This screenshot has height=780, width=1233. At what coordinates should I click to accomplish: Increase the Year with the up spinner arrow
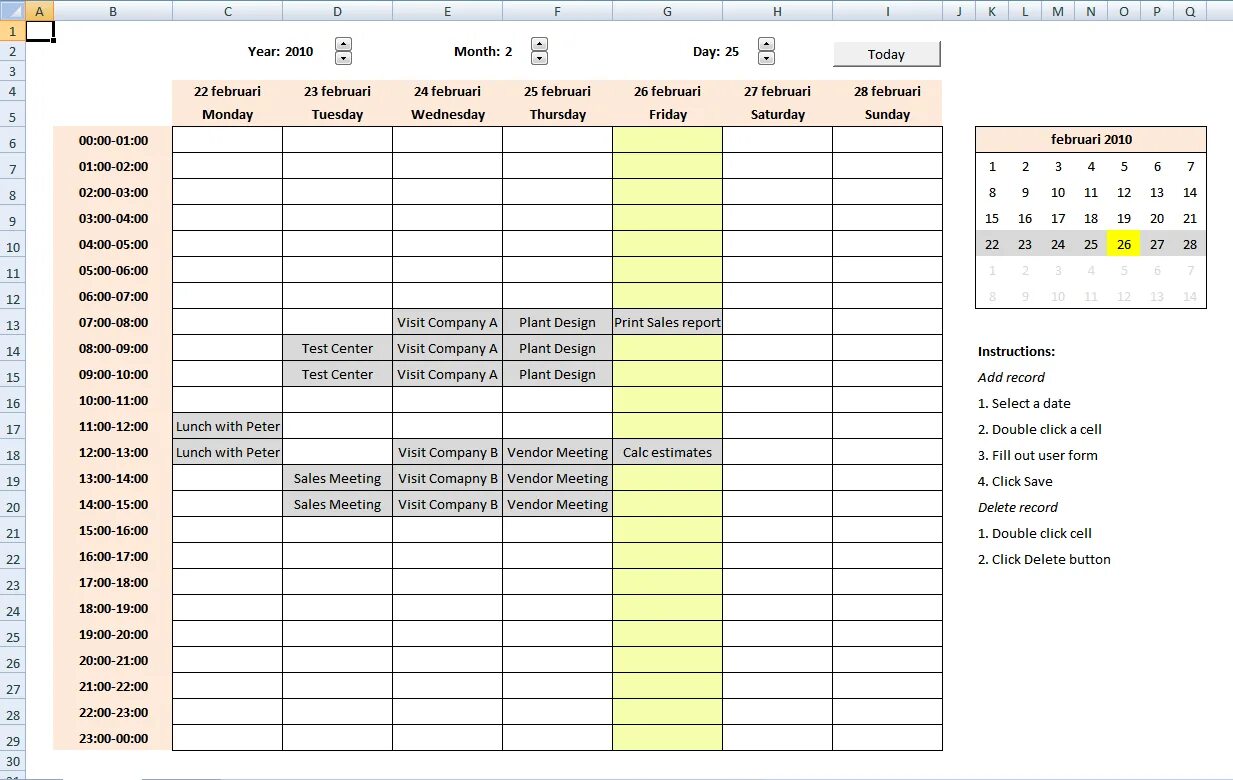click(343, 44)
